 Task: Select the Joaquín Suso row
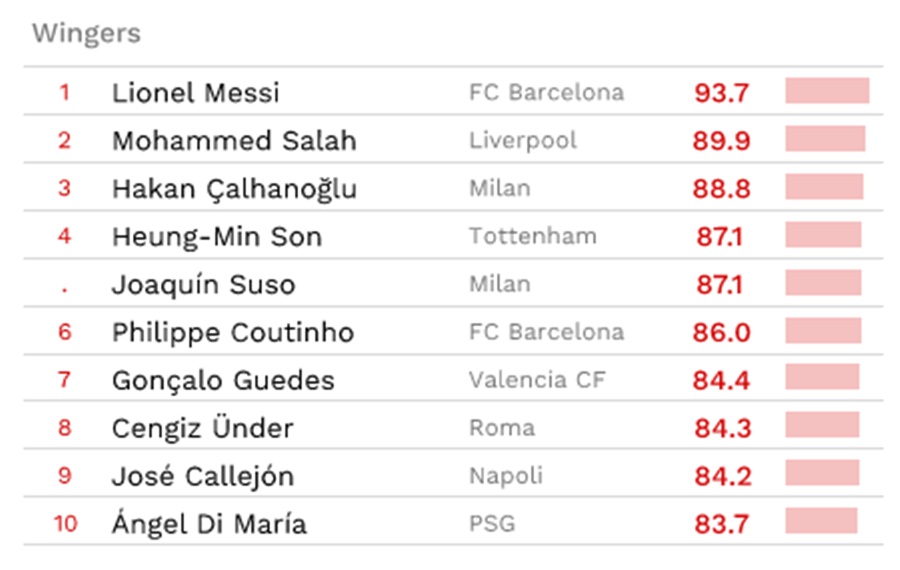point(453,284)
